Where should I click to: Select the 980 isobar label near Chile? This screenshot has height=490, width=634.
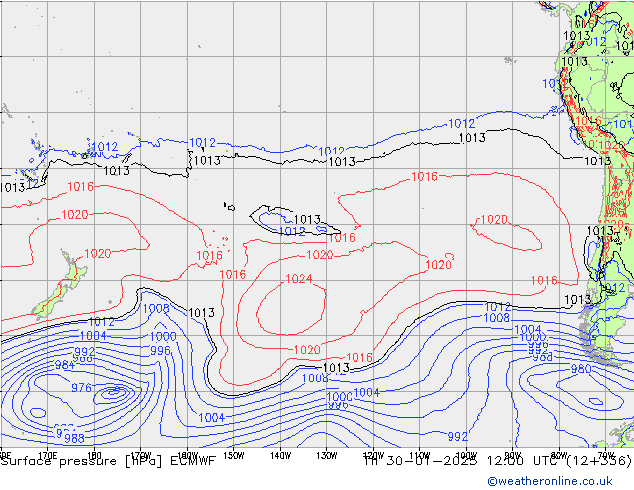tap(581, 370)
